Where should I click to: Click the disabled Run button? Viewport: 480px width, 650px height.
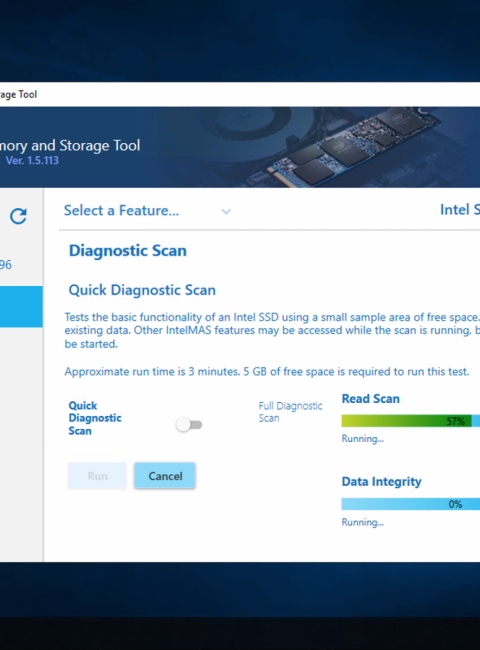pos(97,476)
